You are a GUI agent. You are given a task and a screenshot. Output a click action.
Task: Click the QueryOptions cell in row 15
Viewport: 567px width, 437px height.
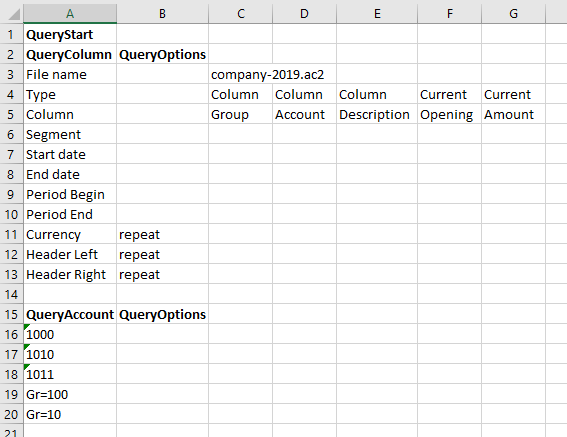[x=162, y=315]
